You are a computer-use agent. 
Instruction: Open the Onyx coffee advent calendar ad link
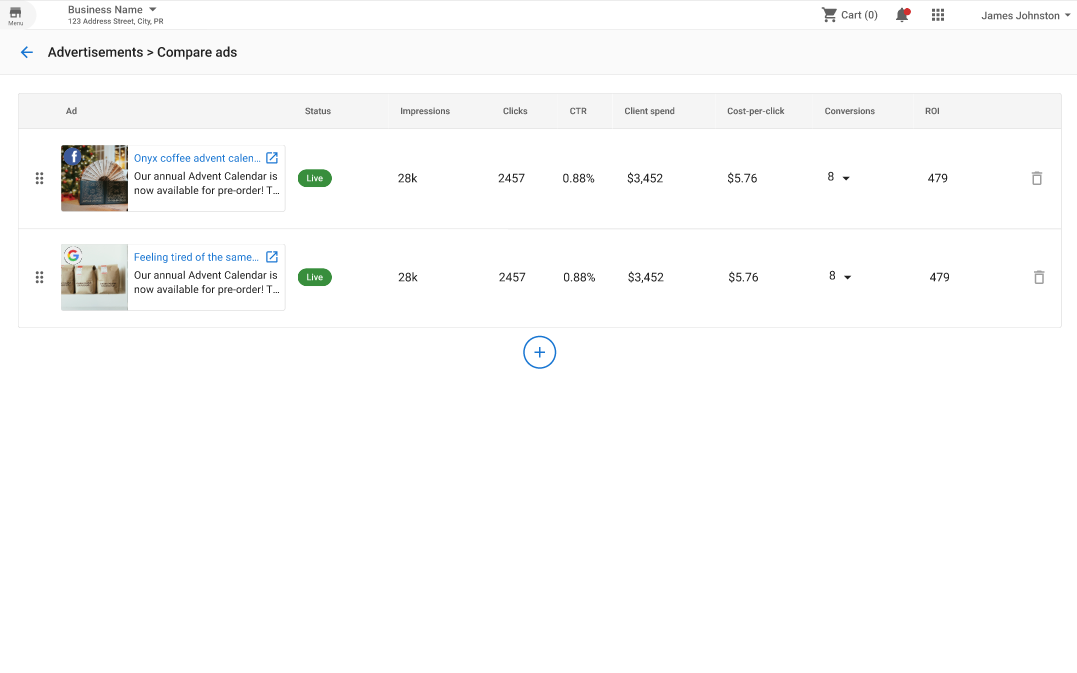point(196,157)
